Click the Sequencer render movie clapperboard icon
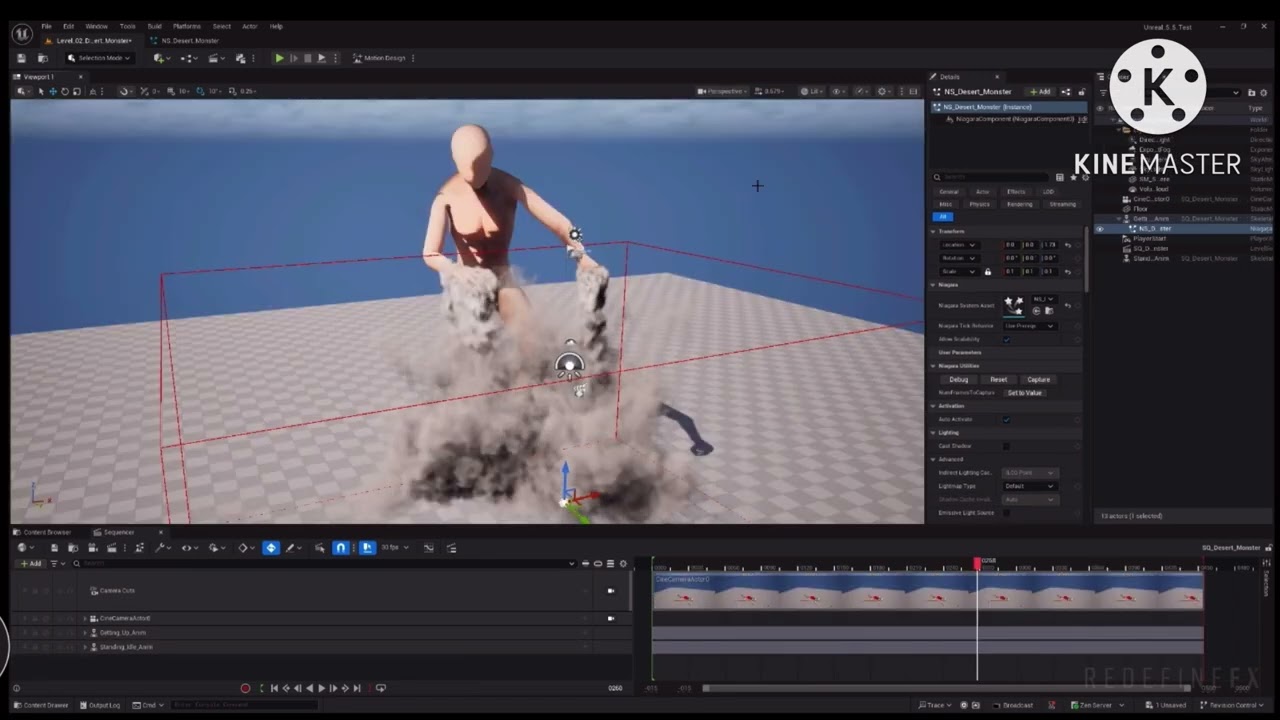 click(111, 548)
